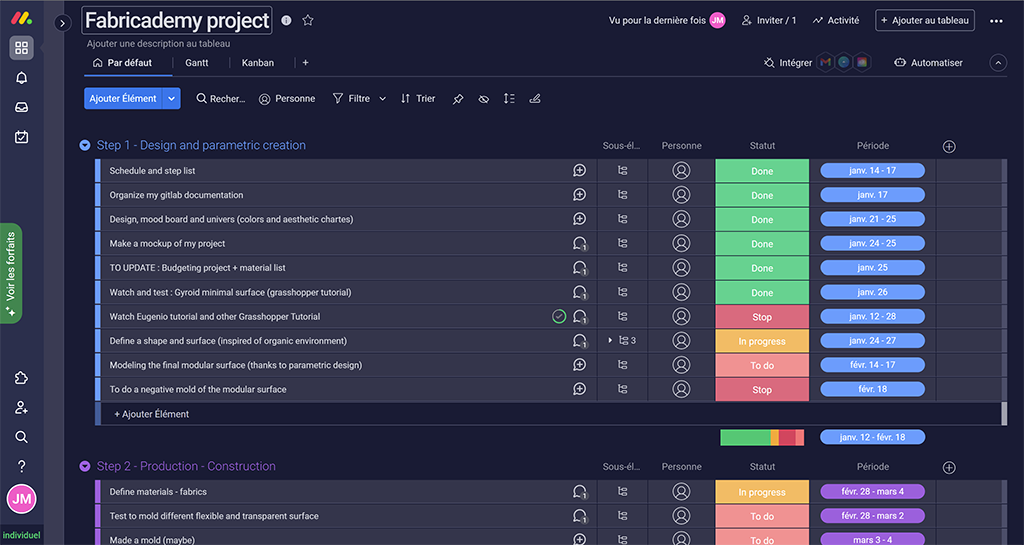This screenshot has width=1024, height=545.
Task: Click the Vu pour la dernière fois JM avatar
Action: pos(717,20)
